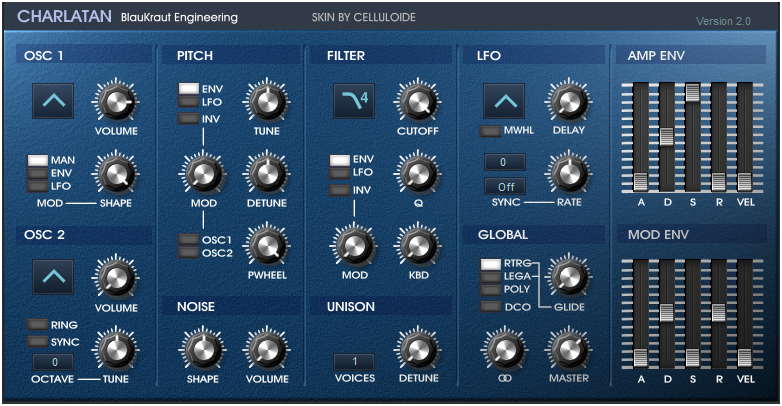782x406 pixels.
Task: Click the MASTER volume knob
Action: pos(569,349)
